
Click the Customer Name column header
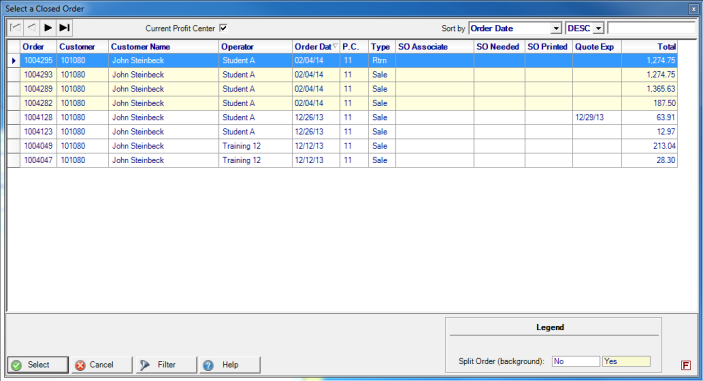point(164,47)
